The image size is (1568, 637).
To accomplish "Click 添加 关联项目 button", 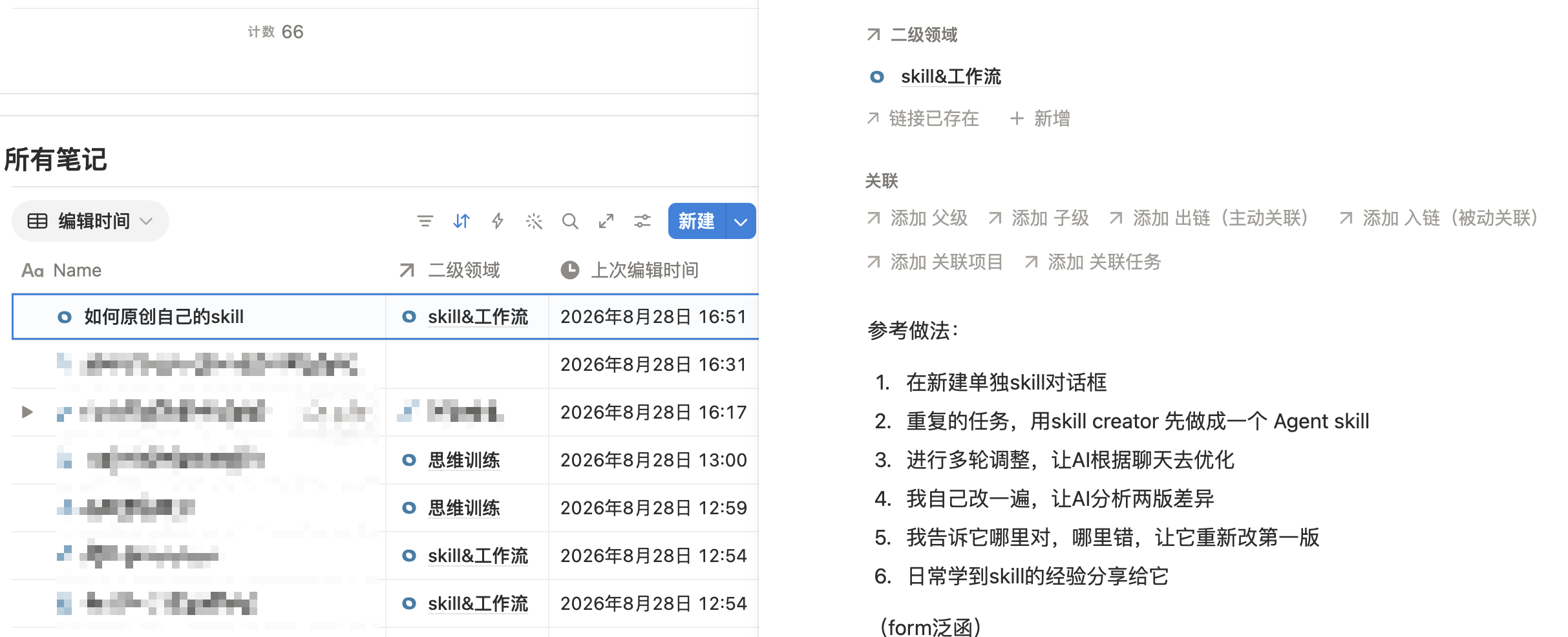I will (x=935, y=262).
